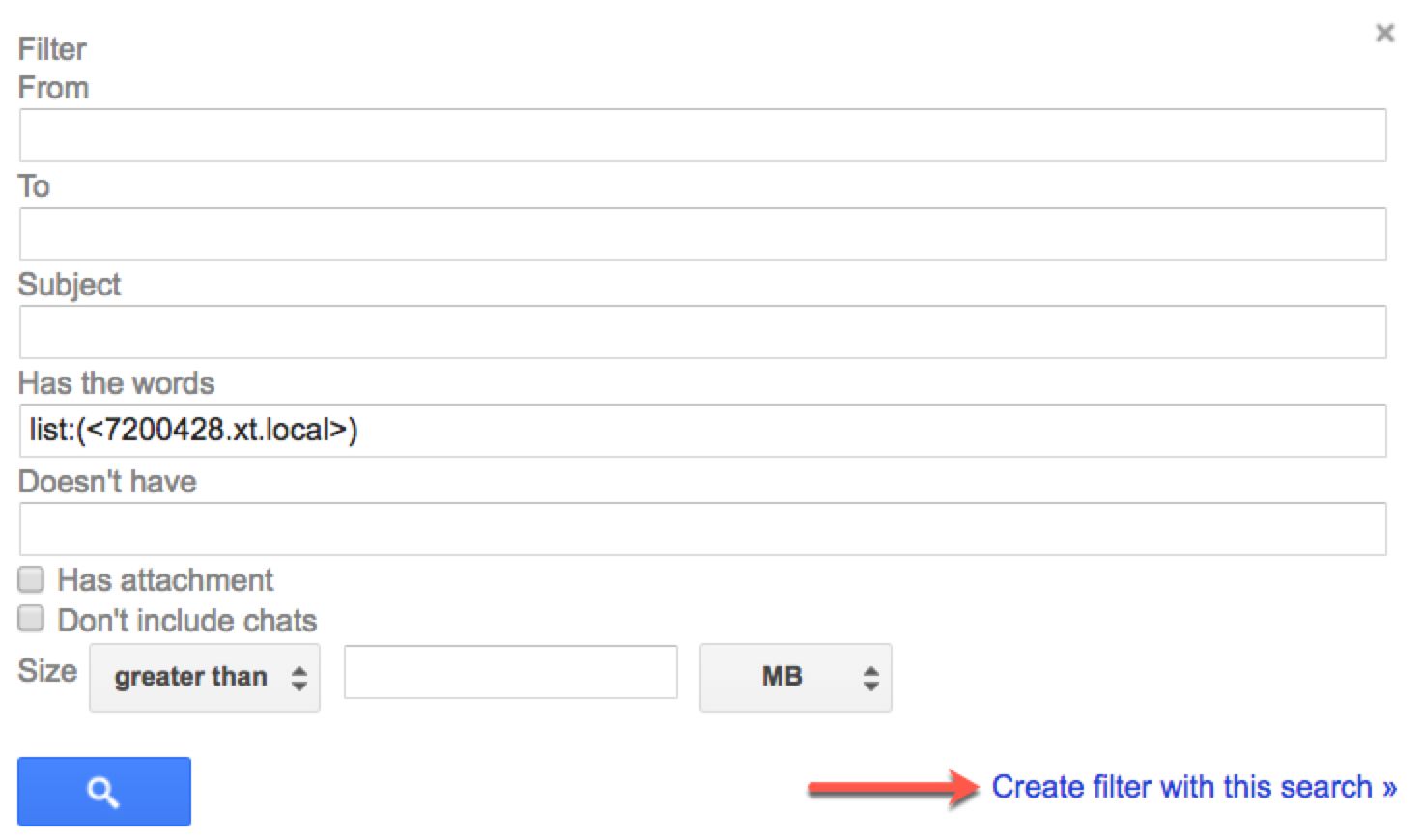Close the filter dialog with the X
This screenshot has height=840, width=1422.
[x=1384, y=34]
